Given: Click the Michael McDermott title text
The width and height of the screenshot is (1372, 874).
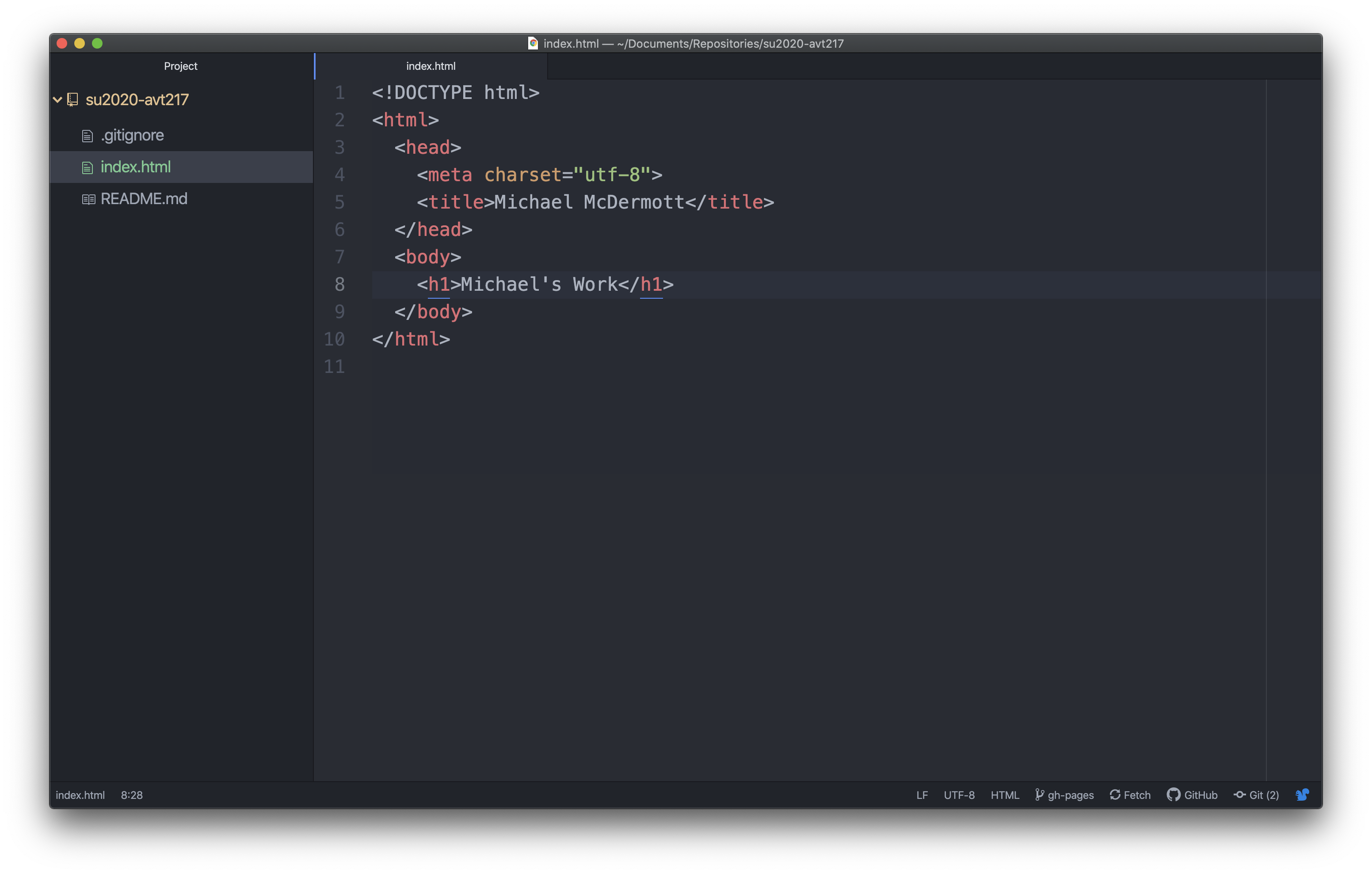Looking at the screenshot, I should [589, 201].
